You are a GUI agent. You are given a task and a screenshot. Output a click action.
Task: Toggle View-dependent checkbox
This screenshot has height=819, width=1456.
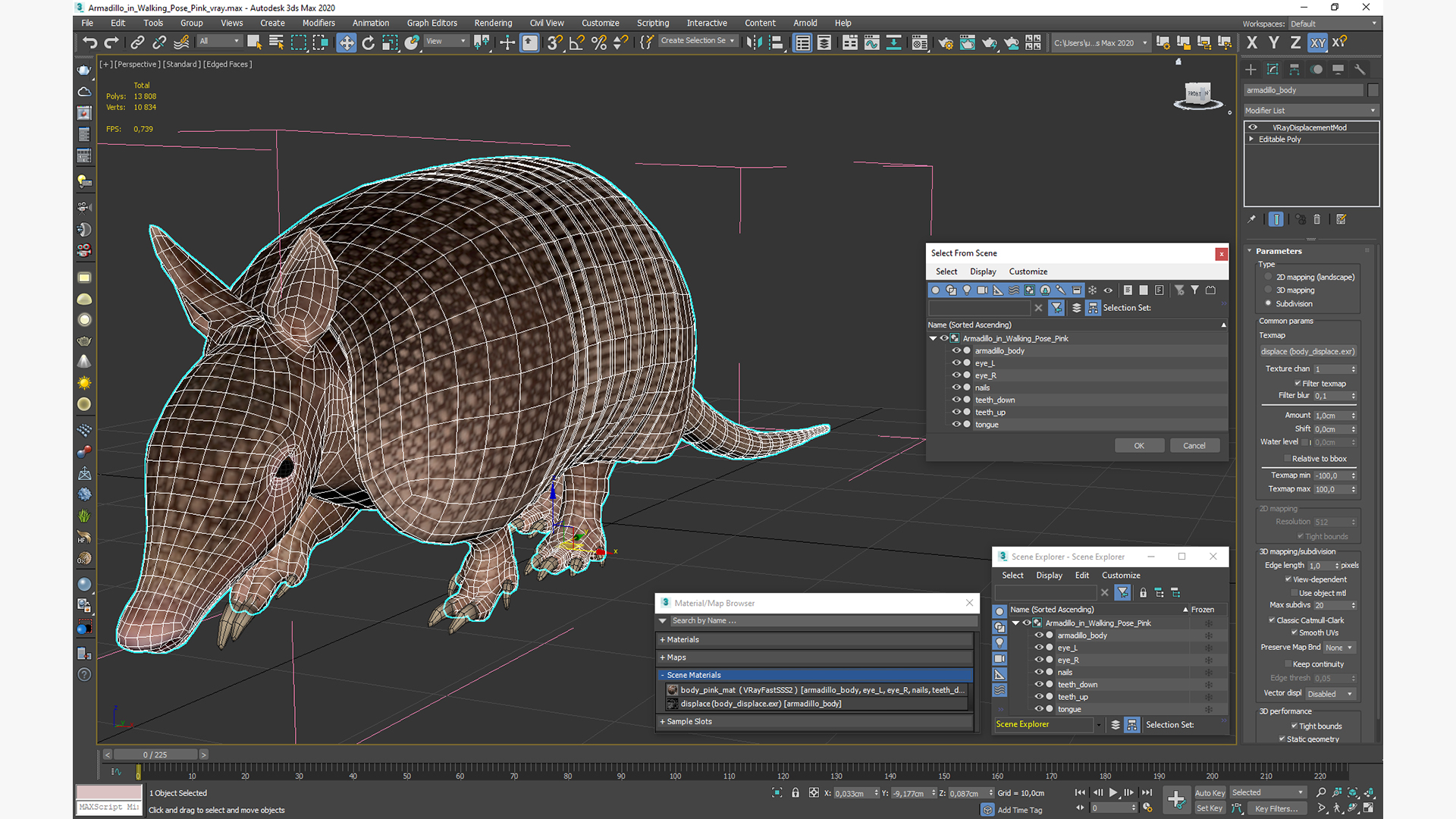pyautogui.click(x=1288, y=579)
